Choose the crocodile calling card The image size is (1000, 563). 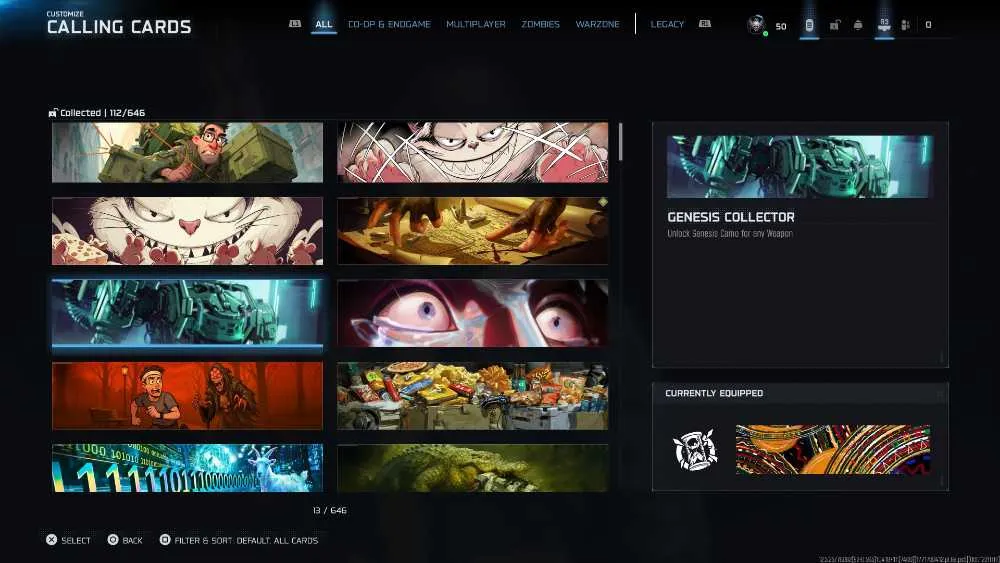(x=473, y=468)
